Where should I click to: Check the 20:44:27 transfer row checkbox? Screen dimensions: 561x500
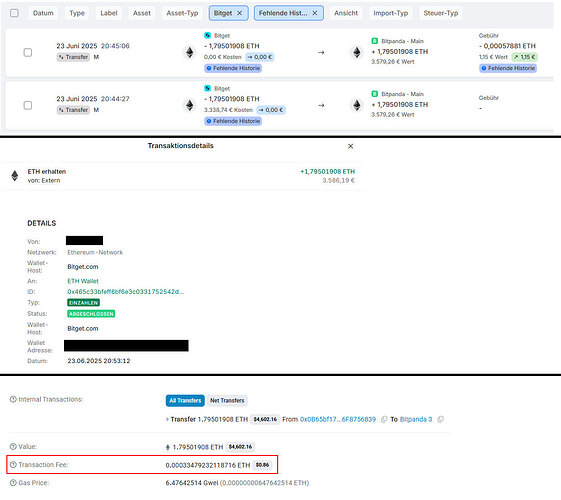click(28, 106)
